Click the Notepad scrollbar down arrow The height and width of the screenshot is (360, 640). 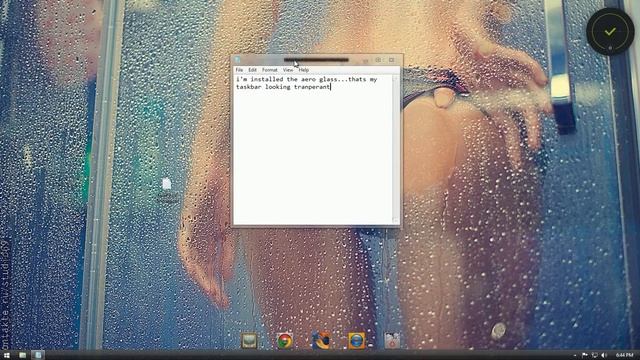pyautogui.click(x=395, y=220)
